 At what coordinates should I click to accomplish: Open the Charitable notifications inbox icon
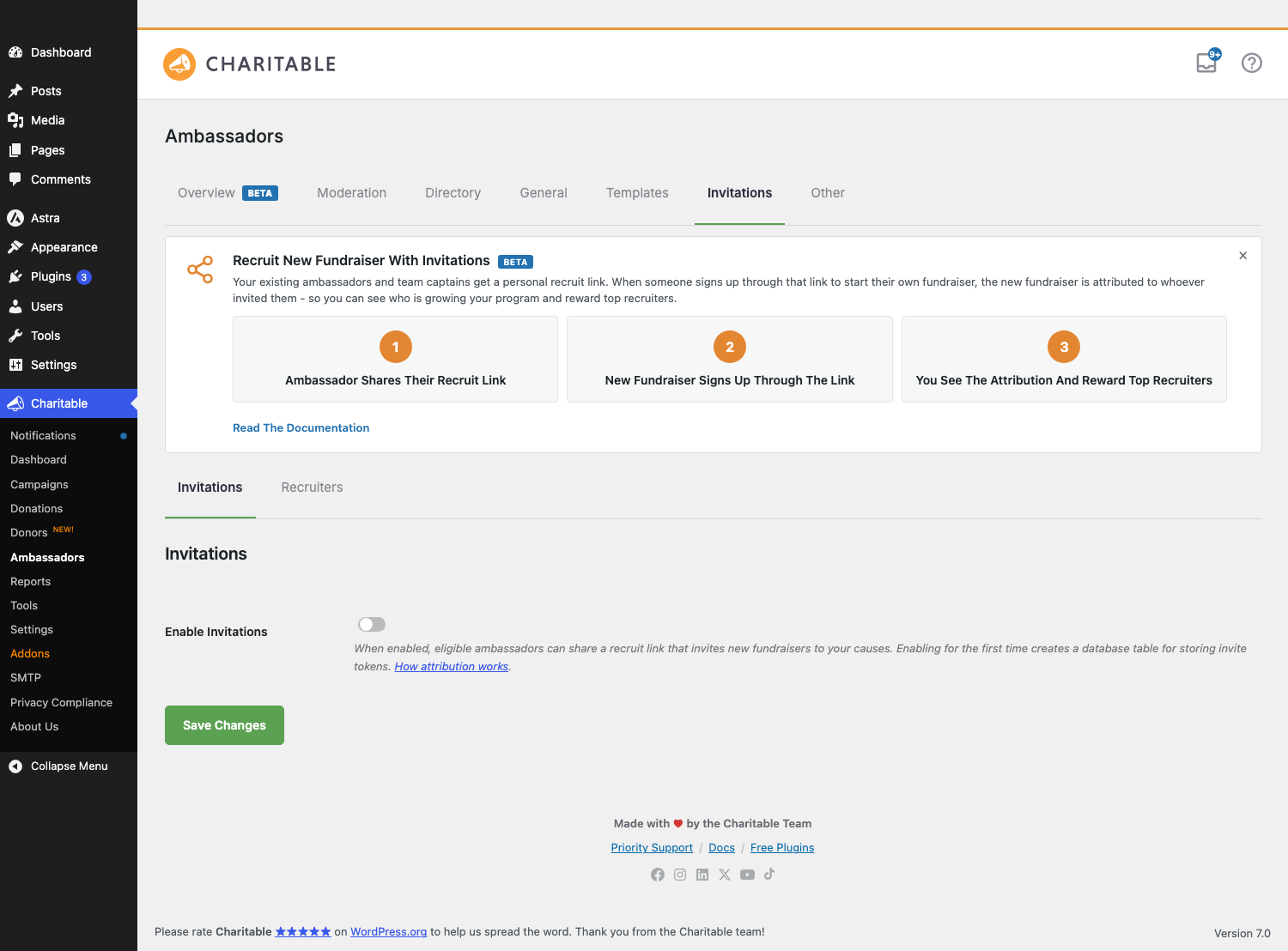click(x=1207, y=63)
